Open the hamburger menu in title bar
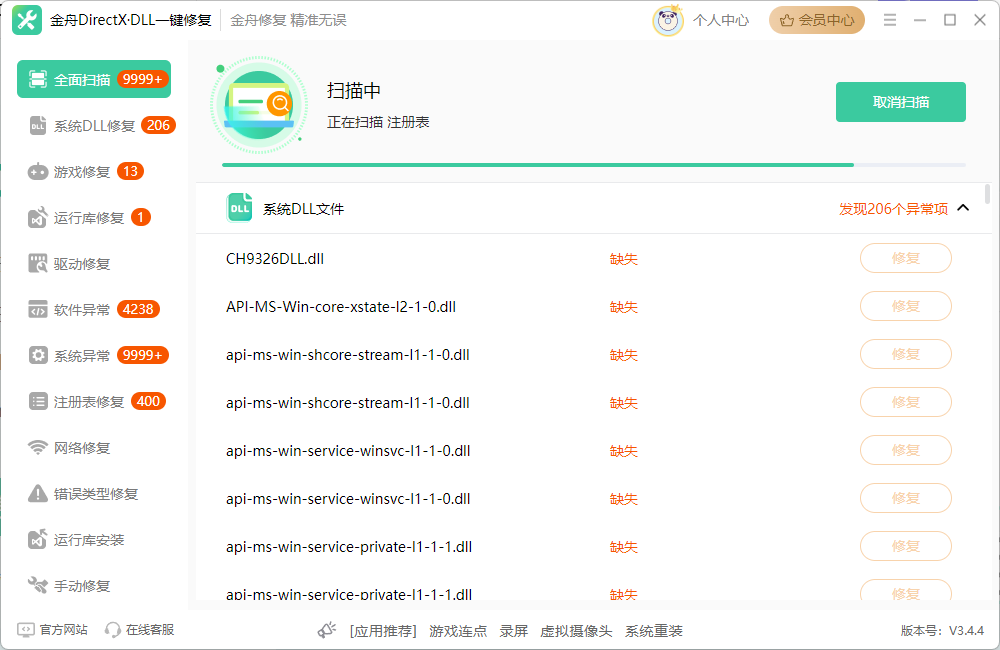 [890, 20]
